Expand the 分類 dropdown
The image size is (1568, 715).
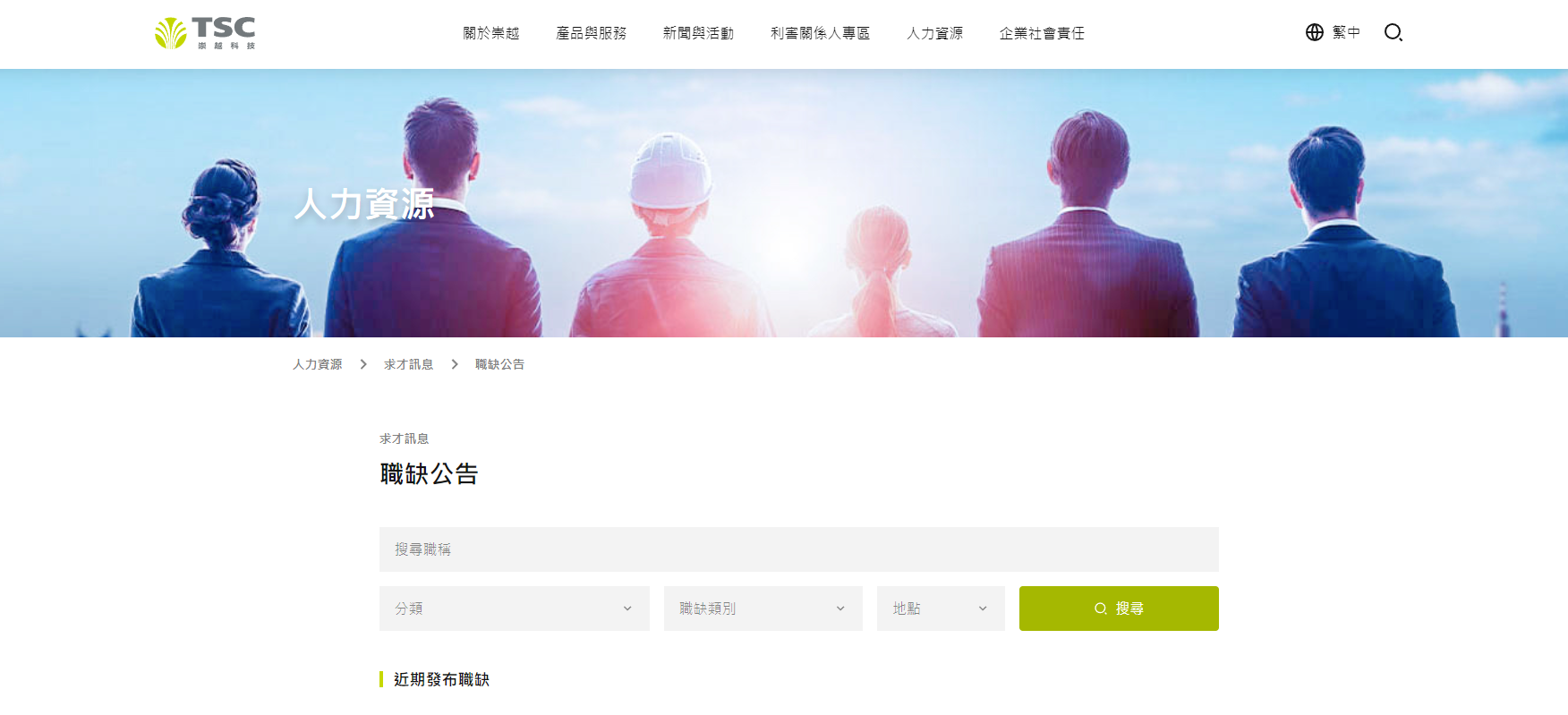515,609
